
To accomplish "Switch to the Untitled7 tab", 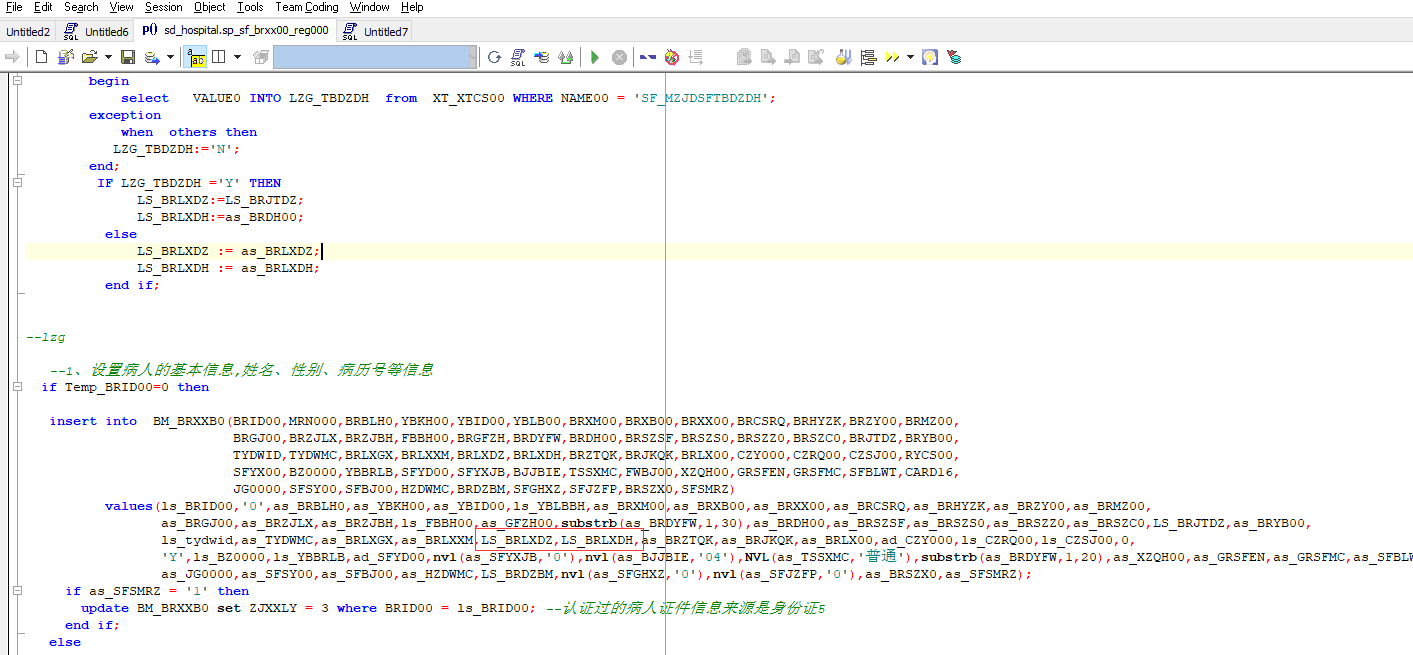I will (x=375, y=32).
